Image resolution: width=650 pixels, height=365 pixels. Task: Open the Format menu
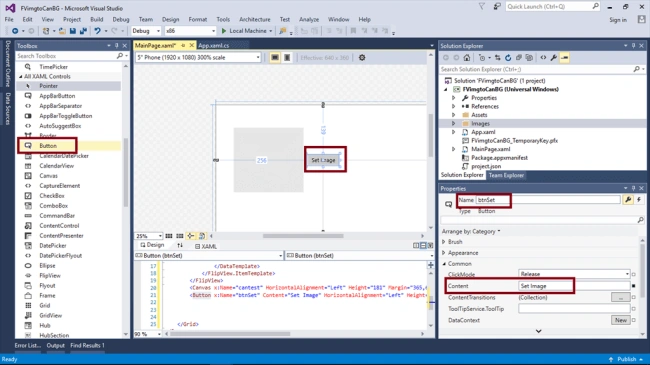198,19
